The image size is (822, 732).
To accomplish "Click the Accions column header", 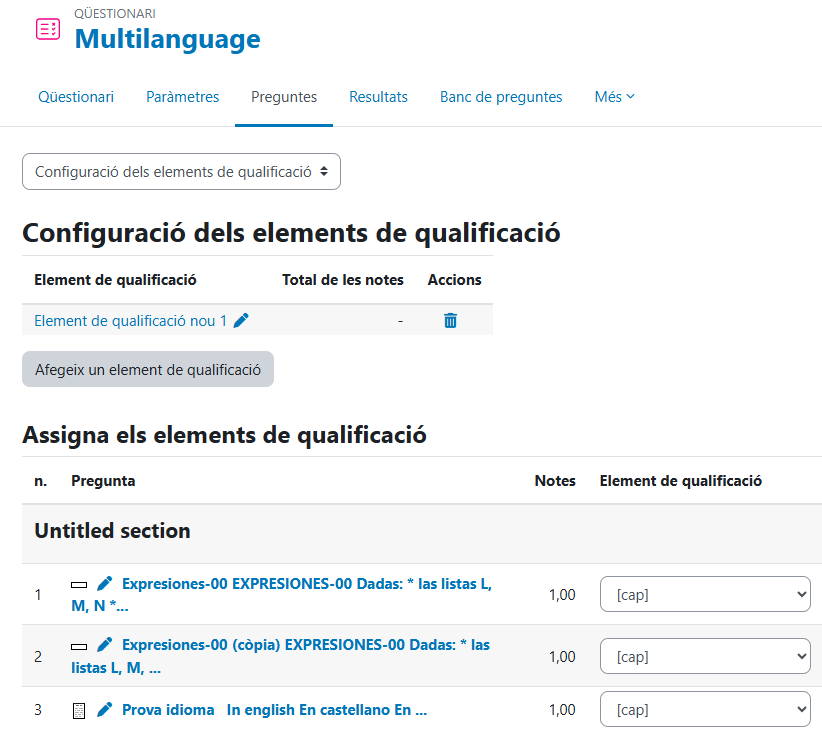I will (455, 279).
